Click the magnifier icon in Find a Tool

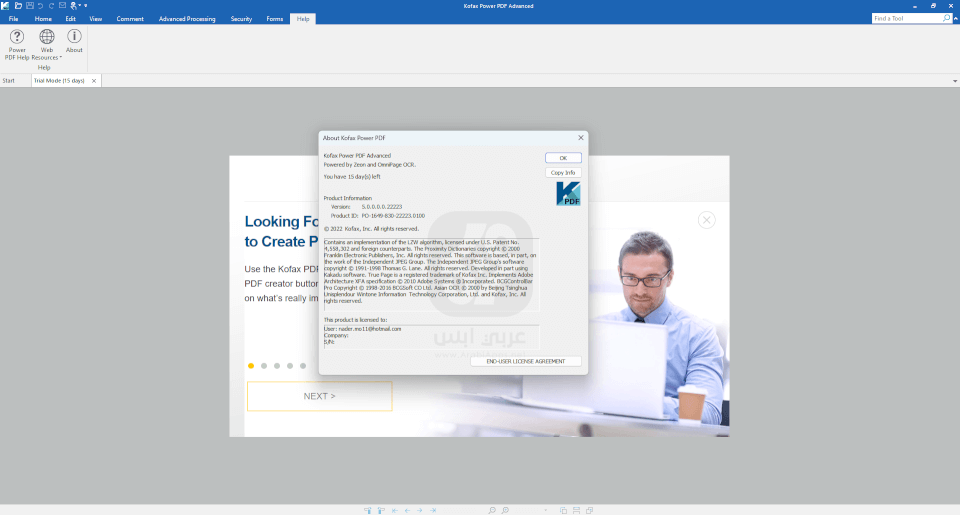pyautogui.click(x=947, y=18)
